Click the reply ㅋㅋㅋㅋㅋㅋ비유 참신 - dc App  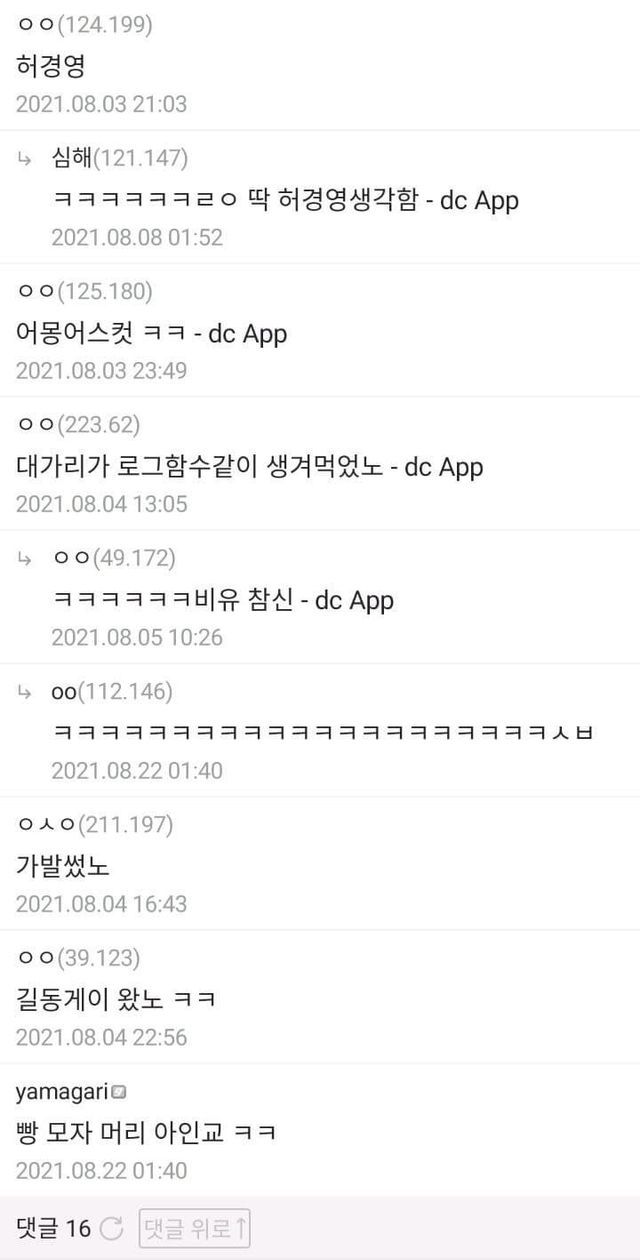[222, 600]
